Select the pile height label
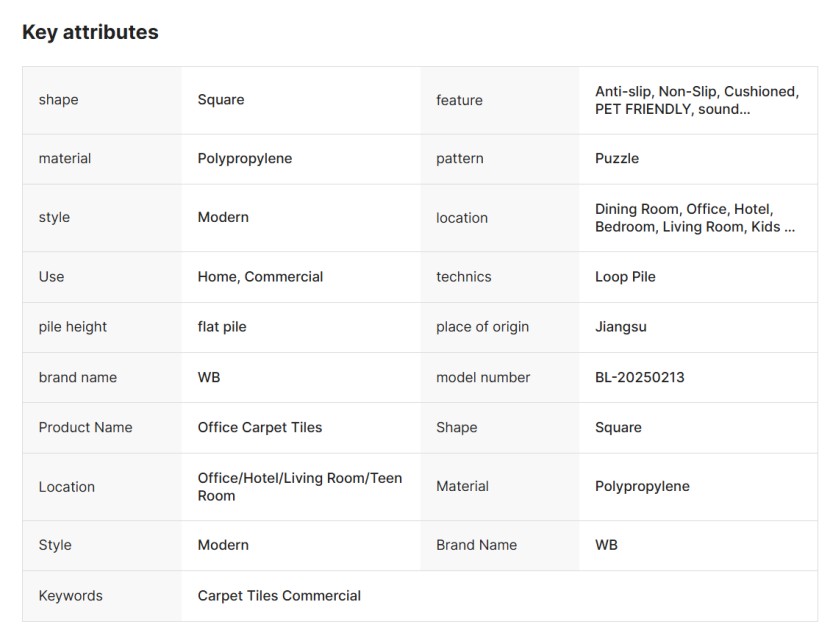Viewport: 830px width, 638px height. click(73, 327)
